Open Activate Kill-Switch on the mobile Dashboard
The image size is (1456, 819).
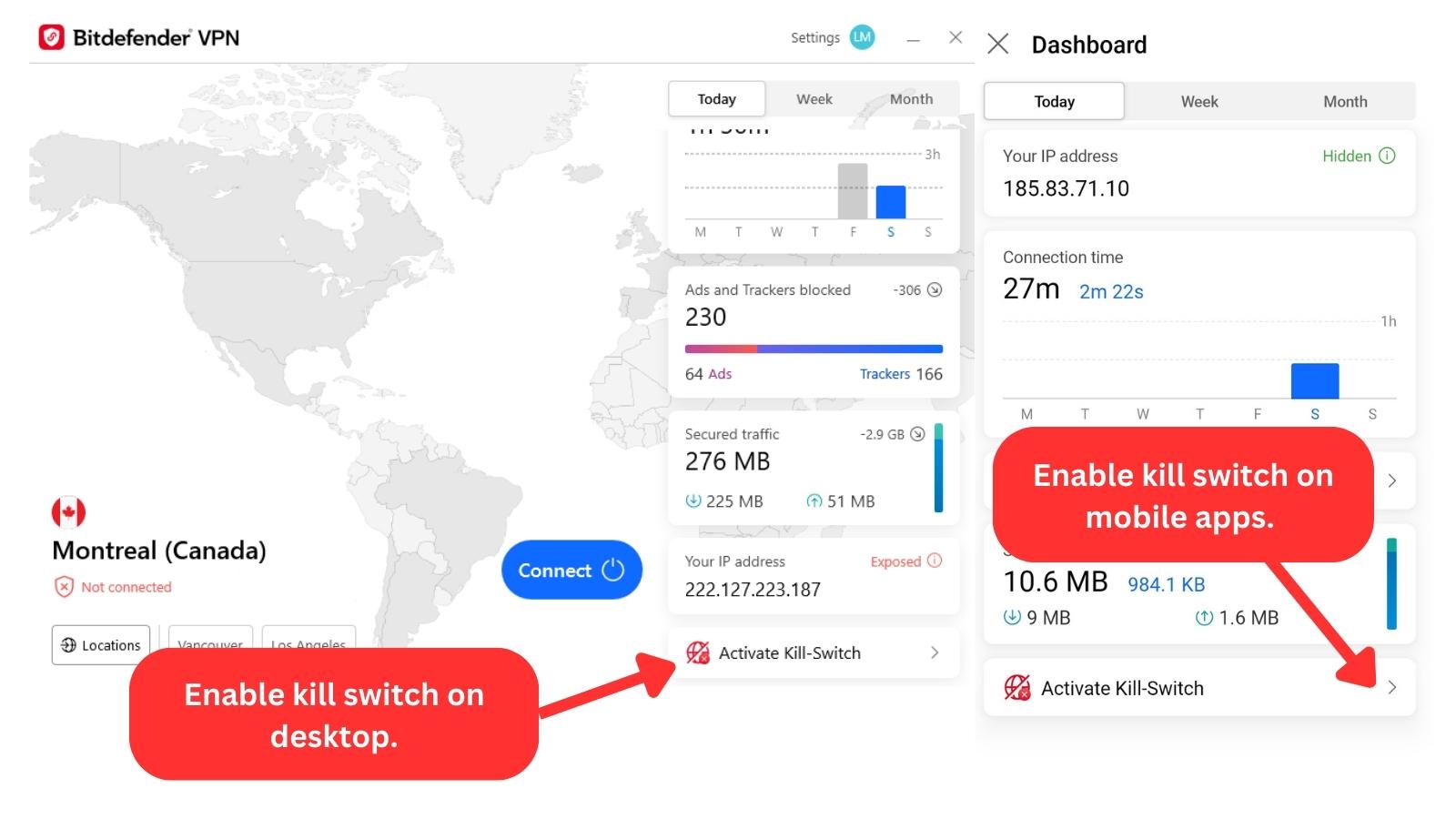point(1199,688)
